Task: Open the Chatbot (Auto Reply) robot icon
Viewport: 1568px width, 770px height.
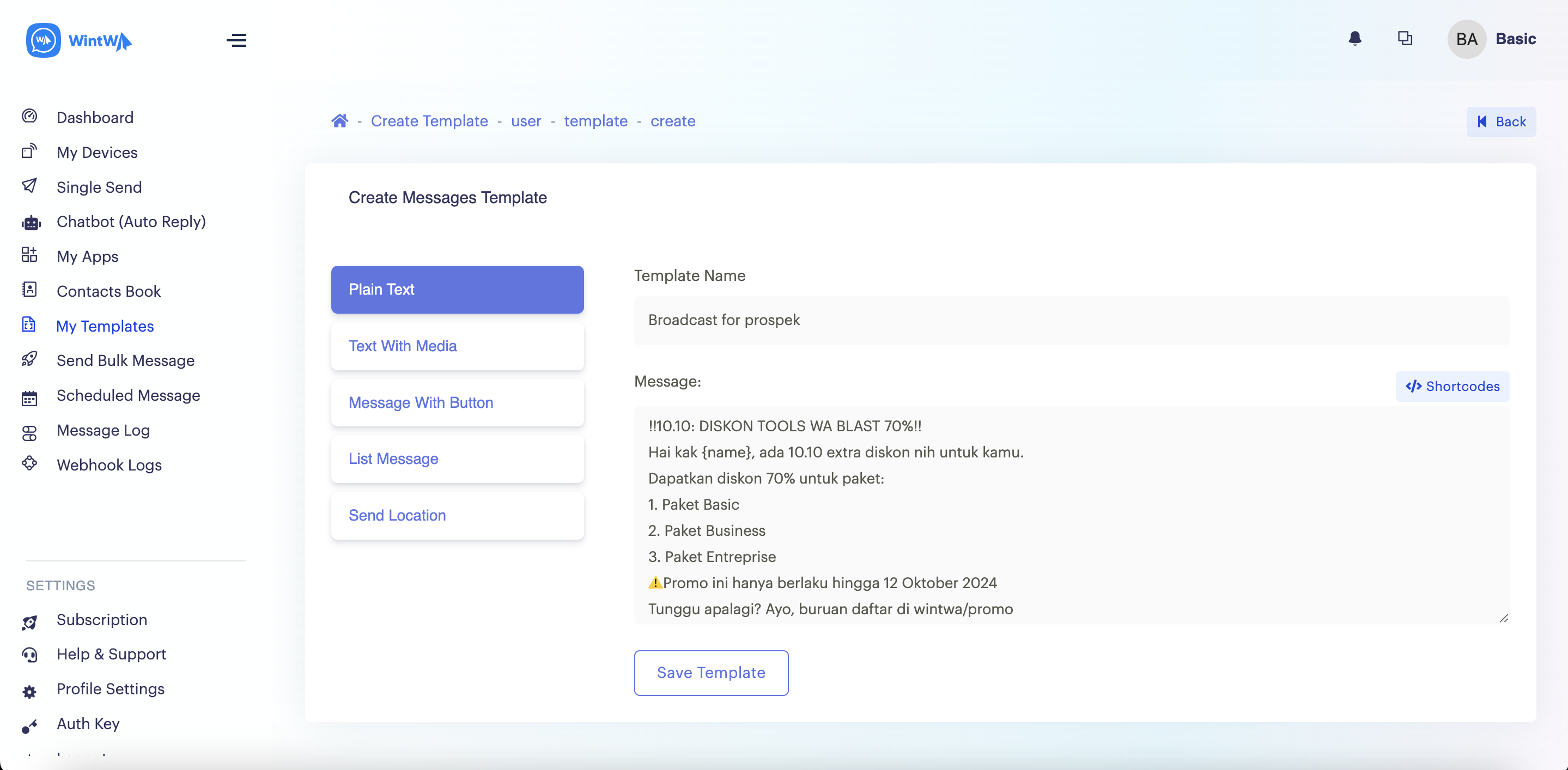Action: click(31, 223)
